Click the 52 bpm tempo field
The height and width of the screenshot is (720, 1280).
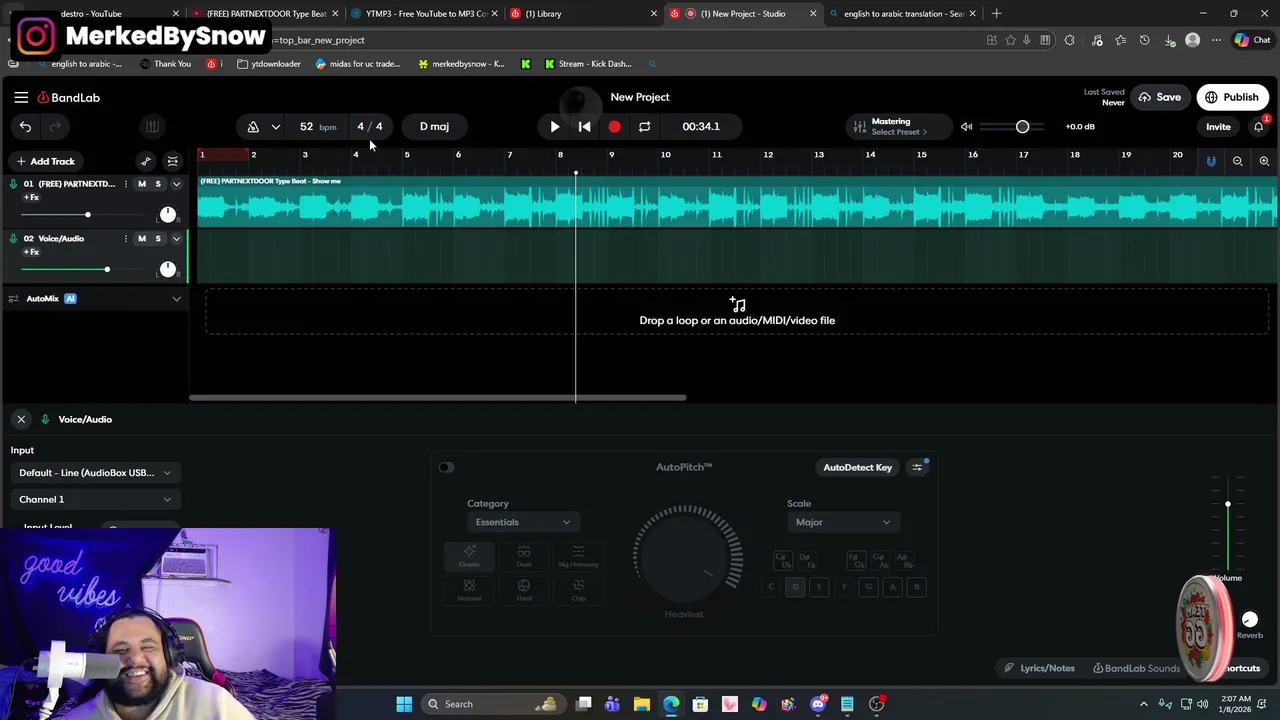tap(317, 127)
